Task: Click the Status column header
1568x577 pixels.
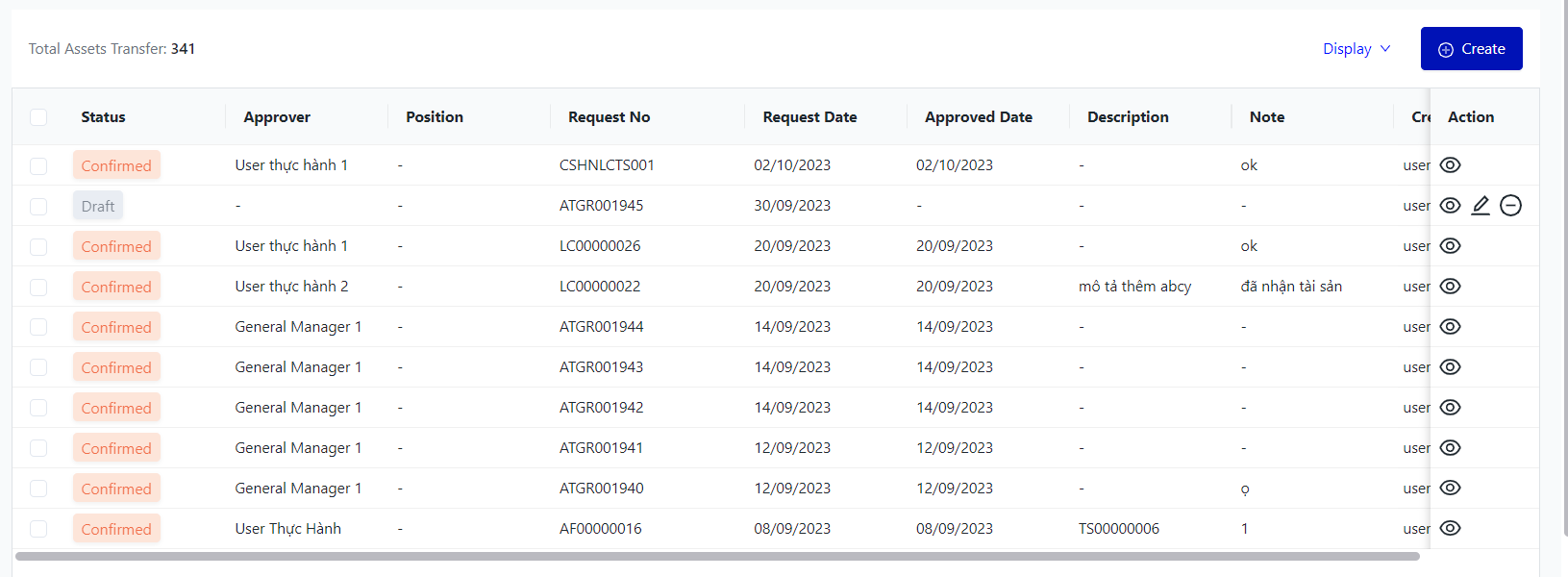Action: (103, 117)
